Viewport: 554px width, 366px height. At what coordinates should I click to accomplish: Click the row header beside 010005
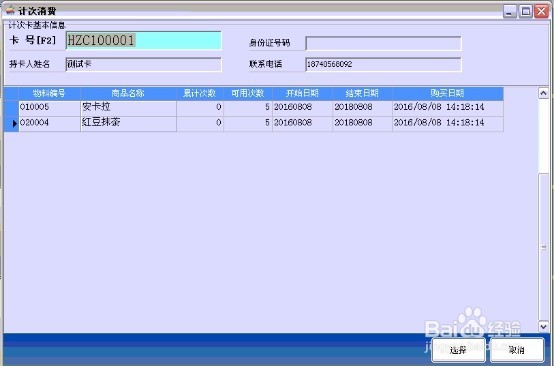[x=11, y=108]
